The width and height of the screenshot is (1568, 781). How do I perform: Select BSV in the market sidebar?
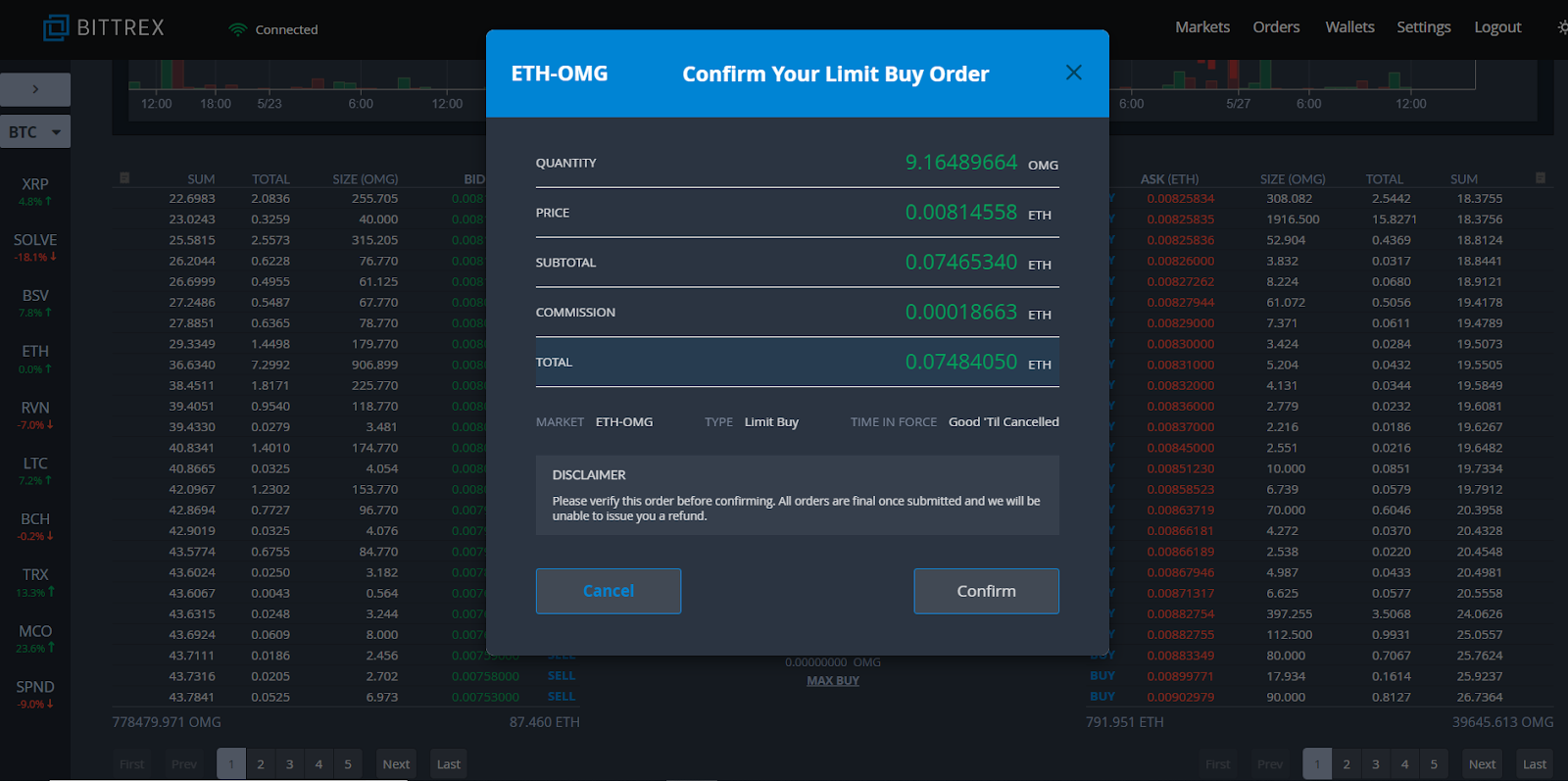coord(35,303)
